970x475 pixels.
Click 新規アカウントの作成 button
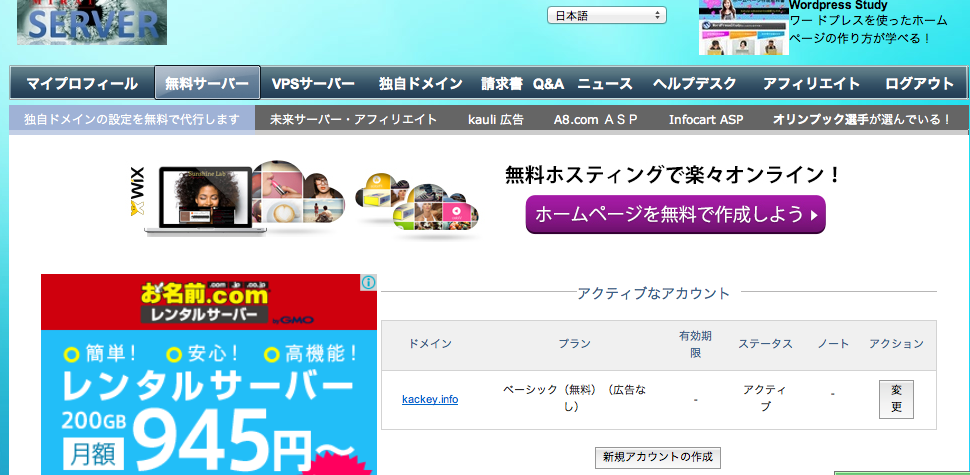[657, 458]
